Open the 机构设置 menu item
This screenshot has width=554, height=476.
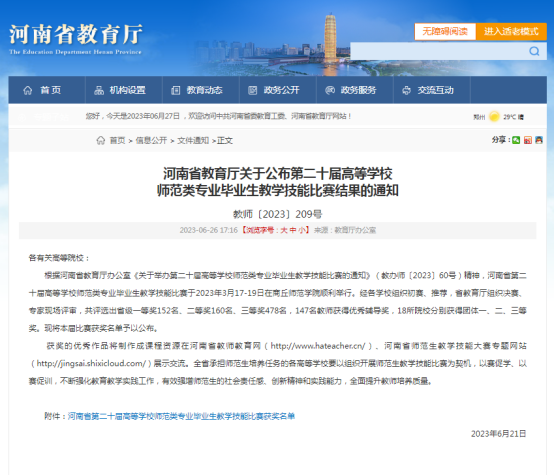click(124, 90)
